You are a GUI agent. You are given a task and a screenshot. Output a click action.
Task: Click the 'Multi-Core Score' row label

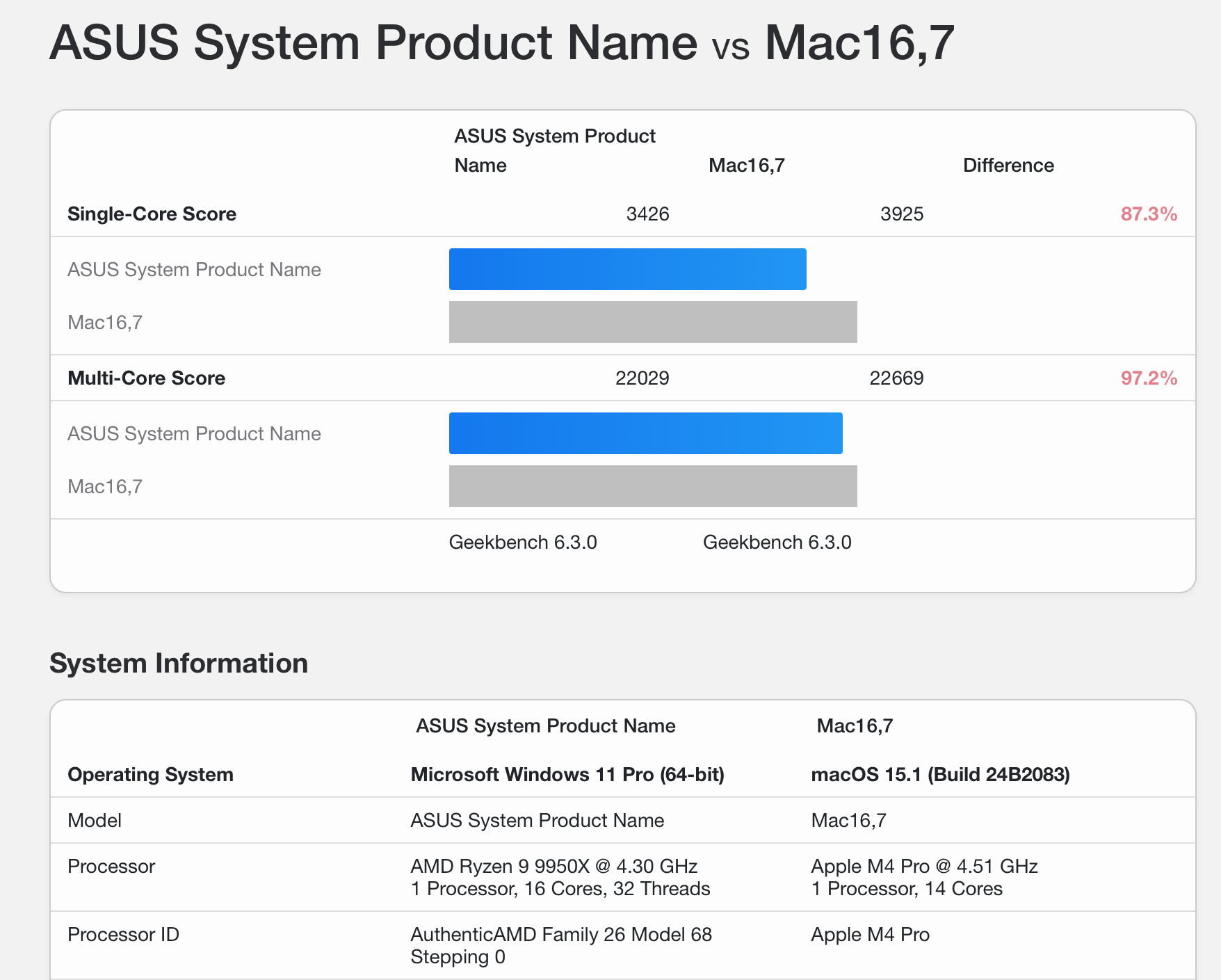coord(146,378)
